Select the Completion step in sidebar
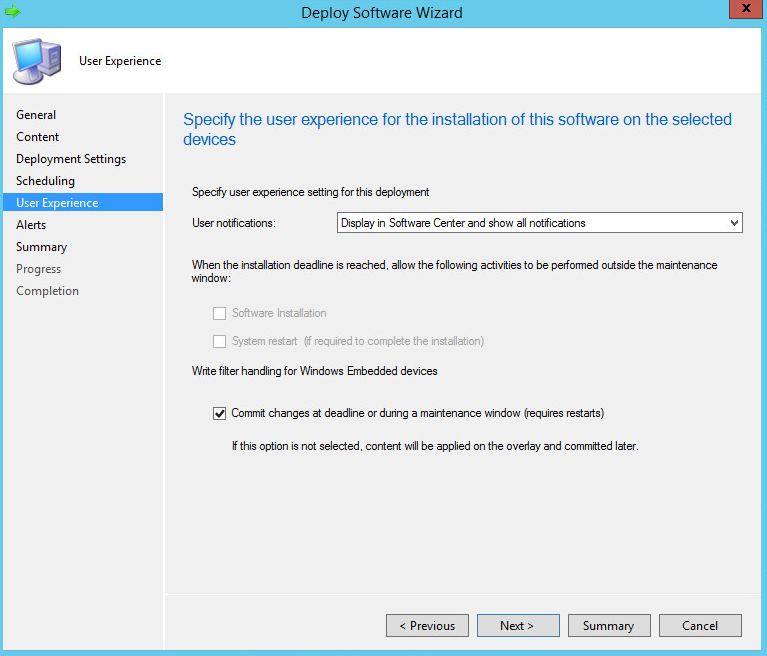767x656 pixels. click(47, 291)
